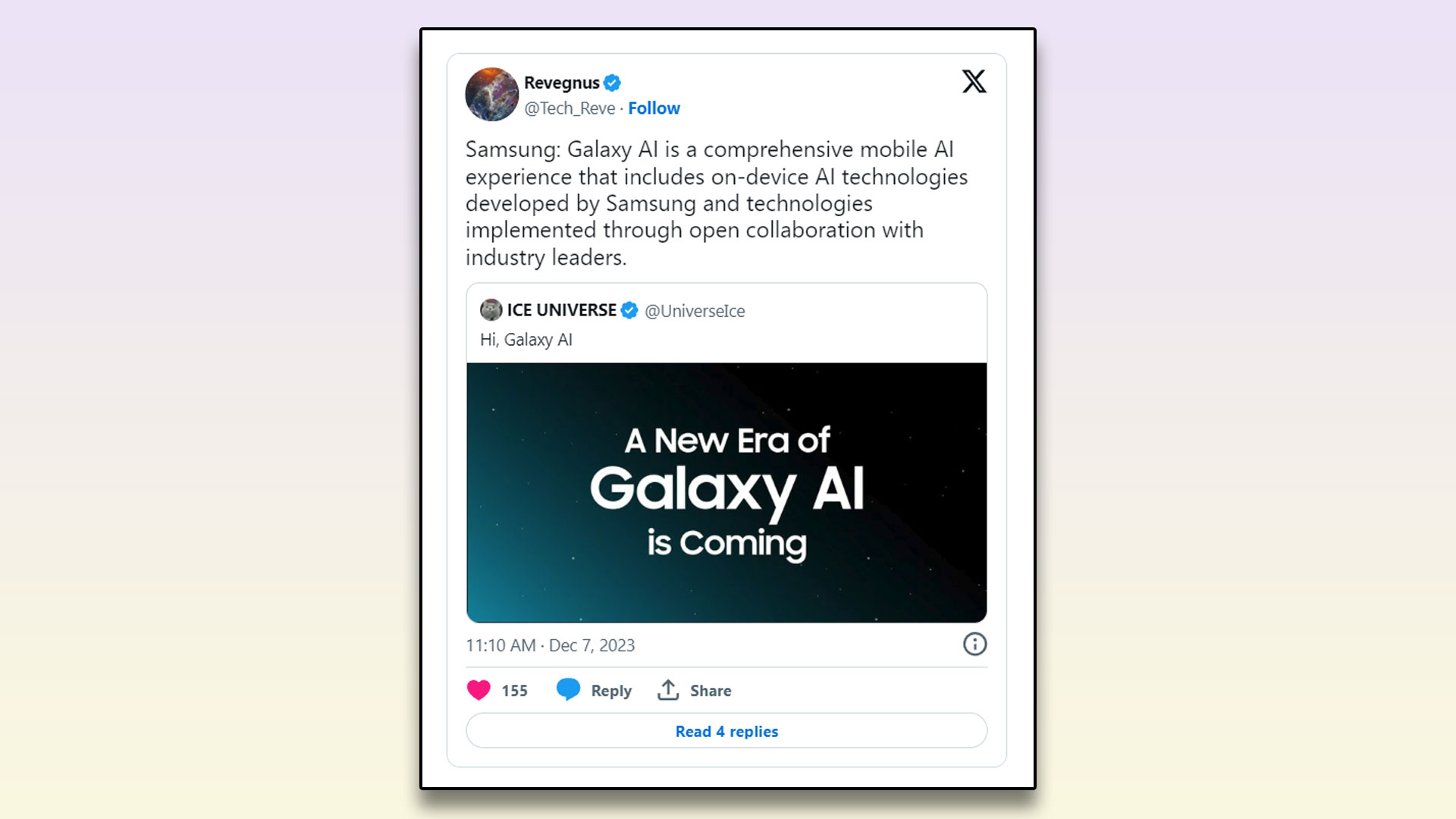Click the Follow link for @Tech_Reve

(x=654, y=108)
